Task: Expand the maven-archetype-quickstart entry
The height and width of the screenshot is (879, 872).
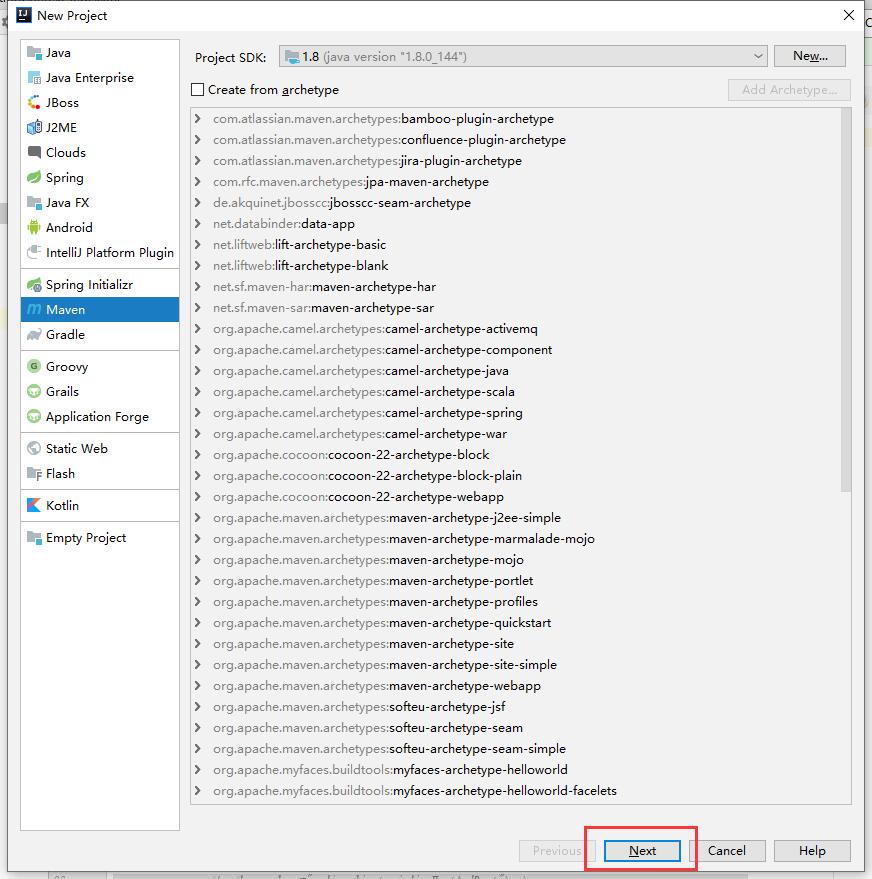Action: (199, 623)
